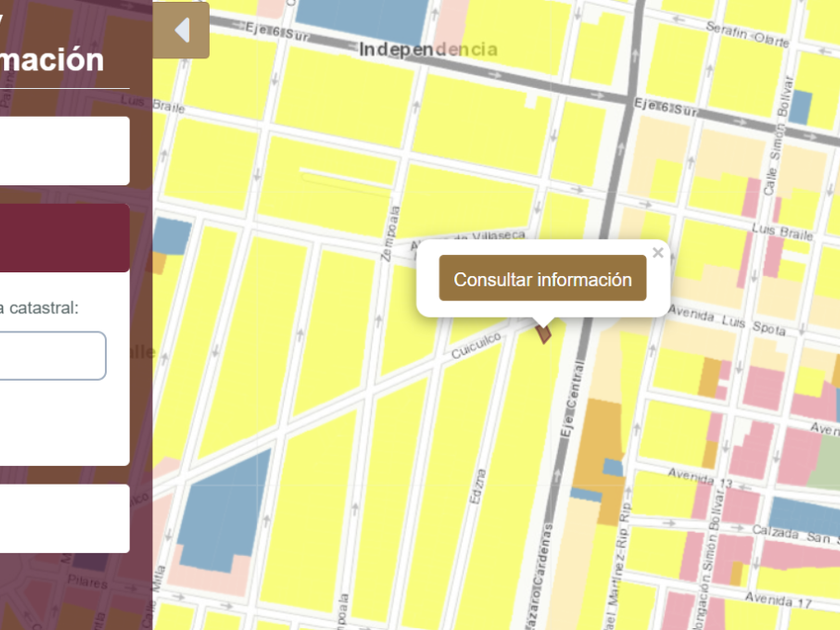This screenshot has height=630, width=840.
Task: Click the Avenida 17 label
Action: [778, 599]
